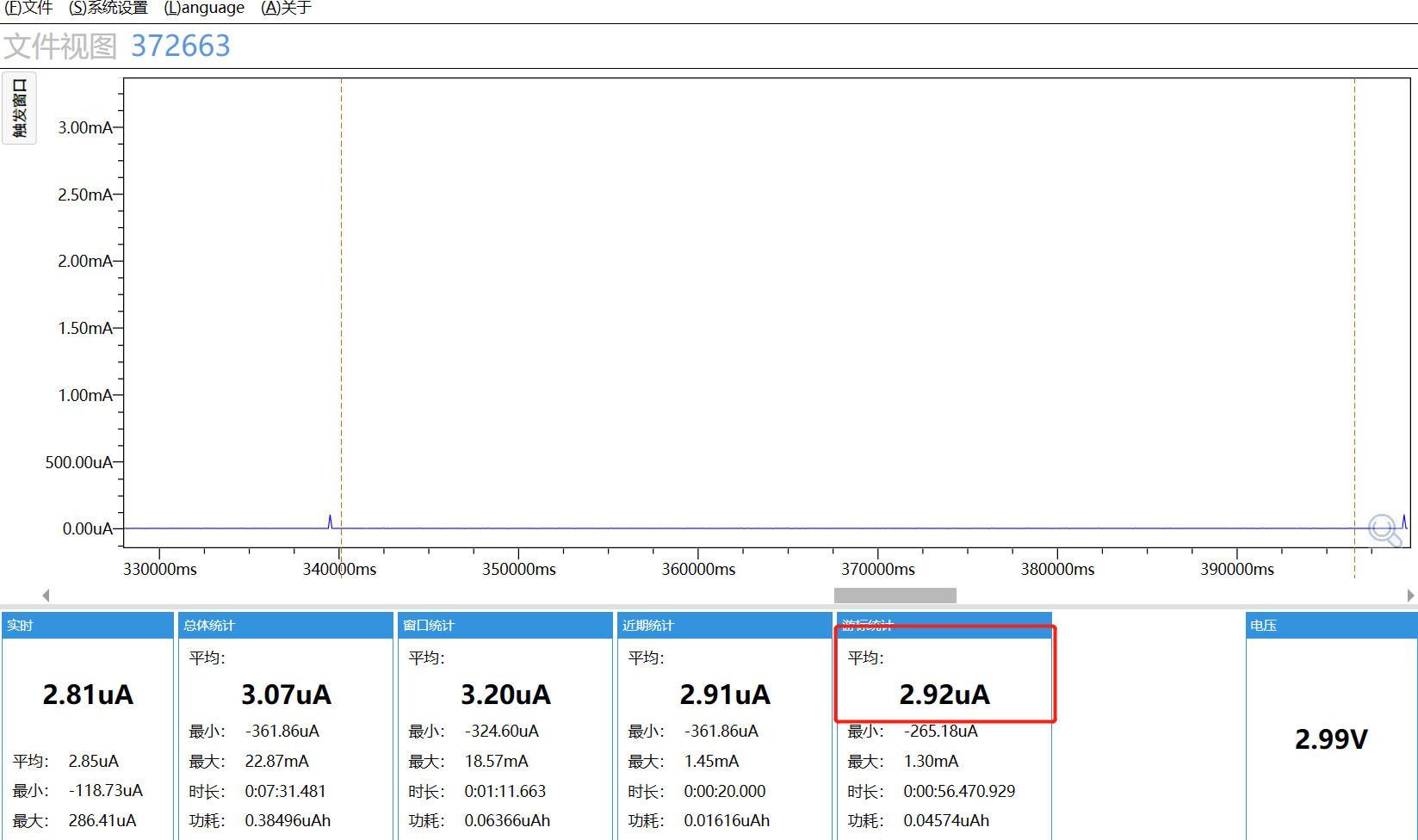Image resolution: width=1418 pixels, height=840 pixels.
Task: Click the 2.92uA cursor average value
Action: tap(944, 695)
